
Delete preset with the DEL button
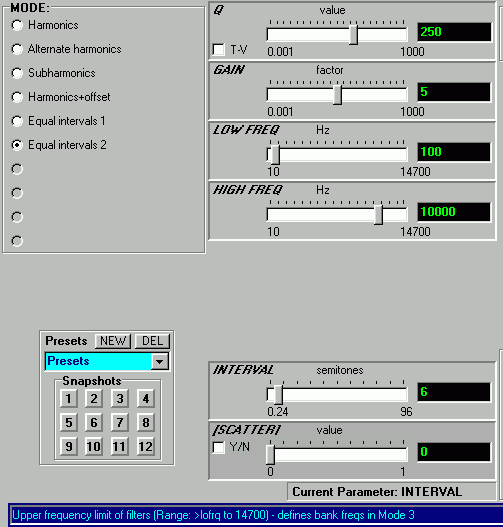pos(152,341)
